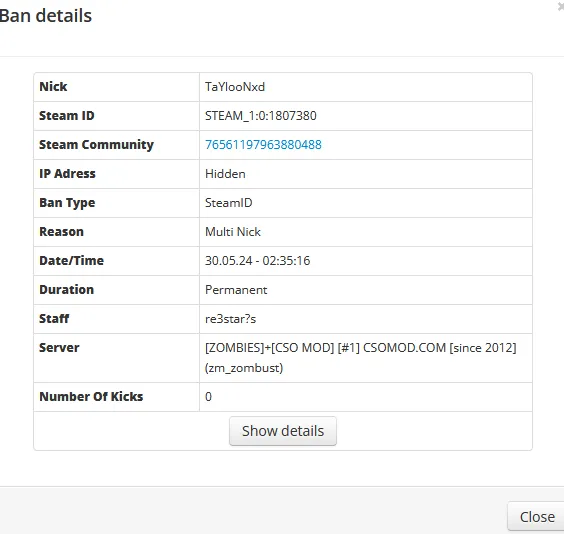Click the Server row label
The height and width of the screenshot is (534, 564).
(x=59, y=348)
